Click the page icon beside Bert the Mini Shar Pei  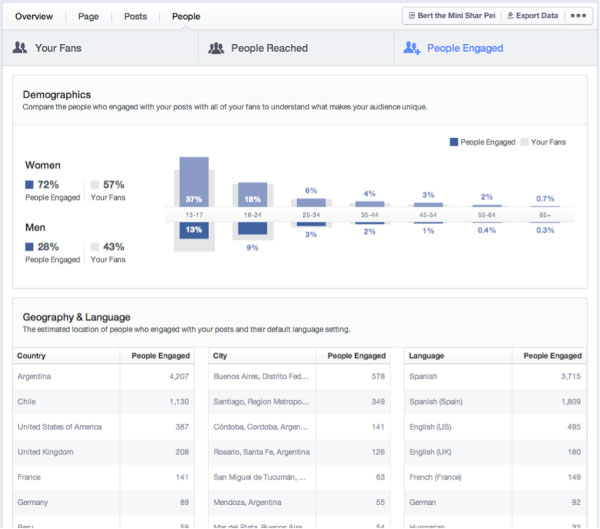[411, 16]
